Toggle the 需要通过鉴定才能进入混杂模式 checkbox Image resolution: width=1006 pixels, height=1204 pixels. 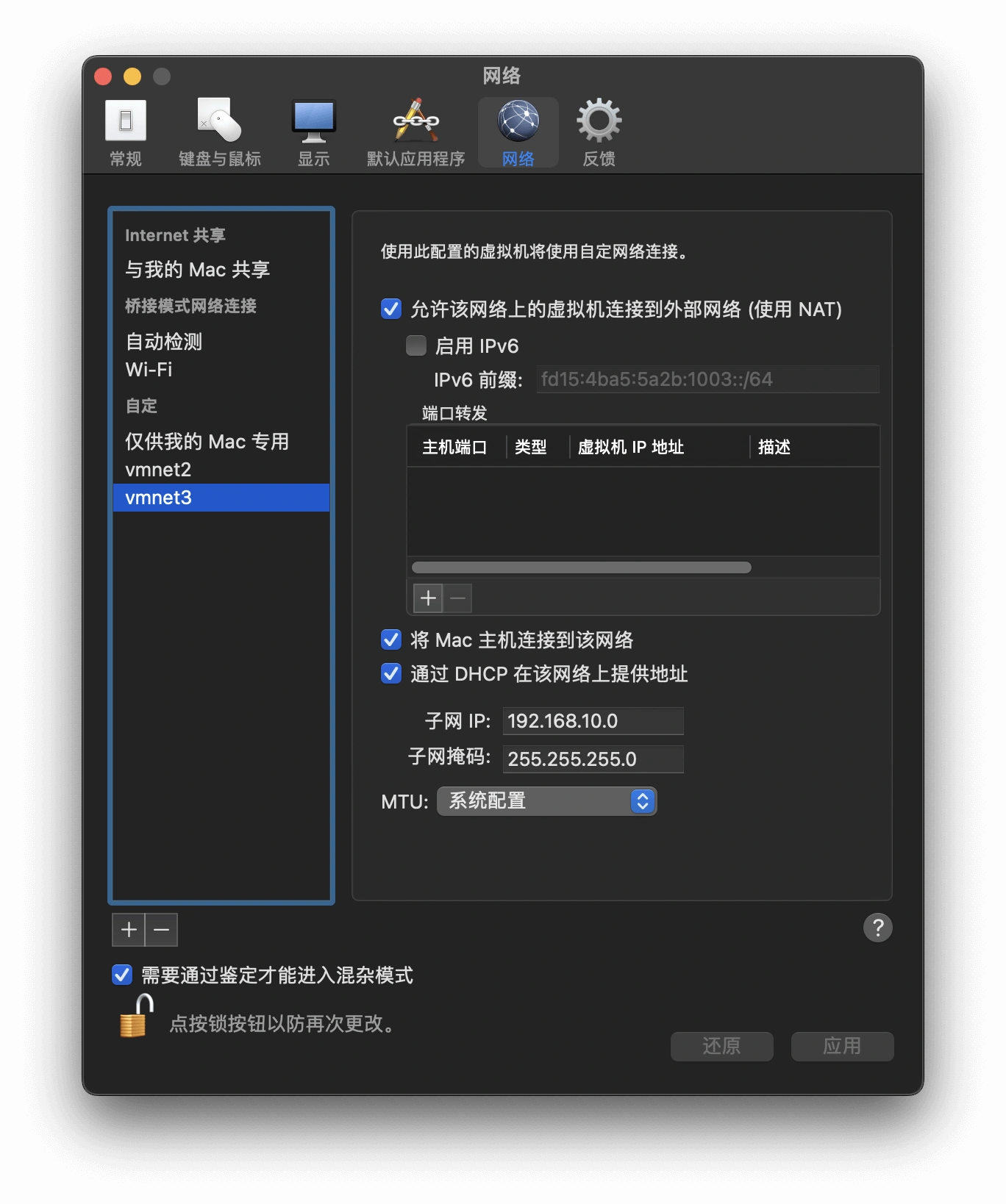click(122, 975)
